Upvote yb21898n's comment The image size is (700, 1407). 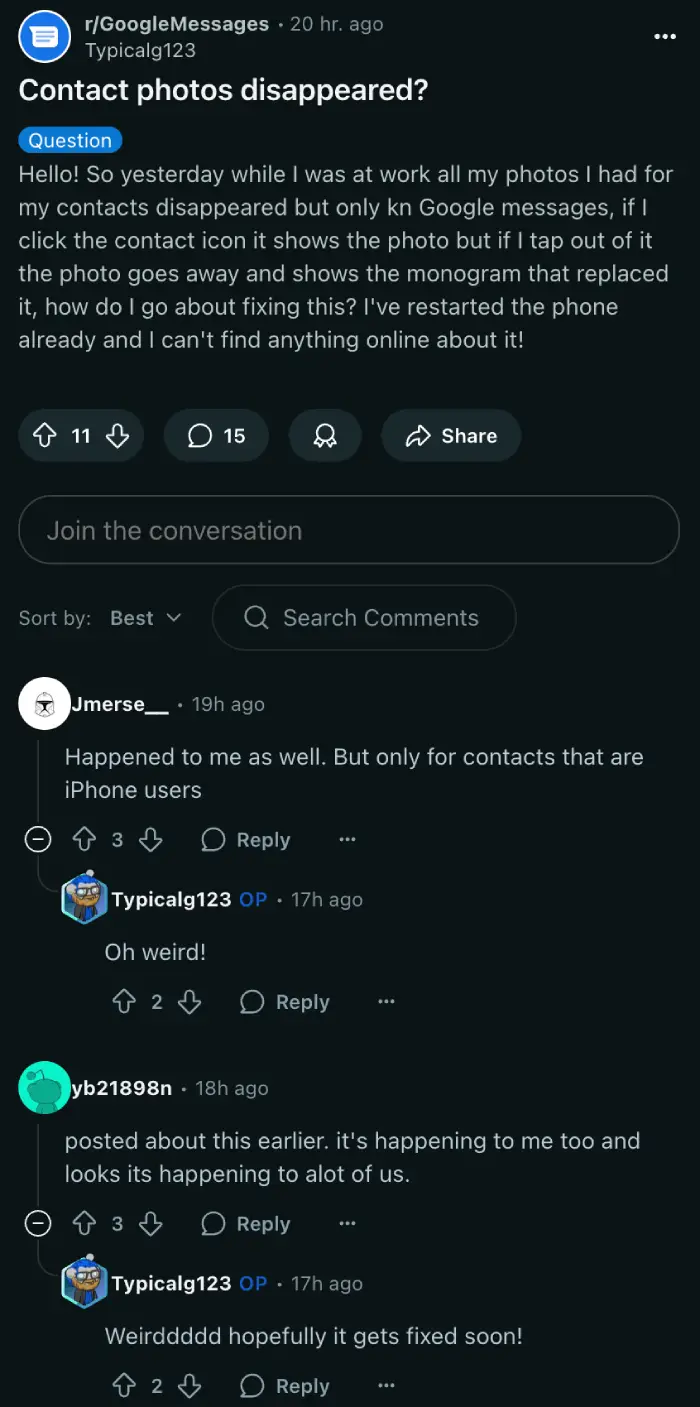tap(84, 1224)
